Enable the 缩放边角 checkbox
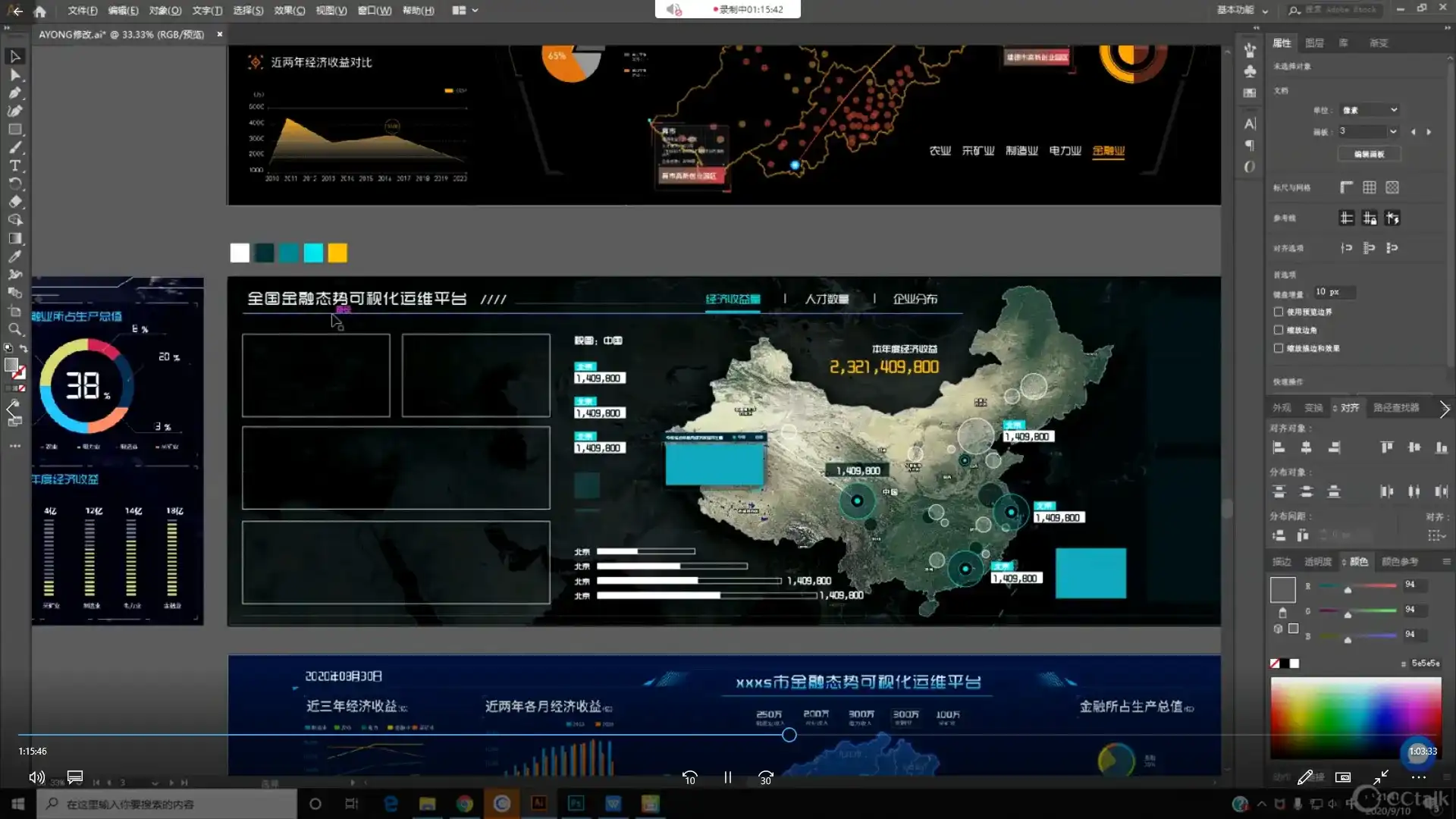This screenshot has width=1456, height=819. click(1279, 330)
